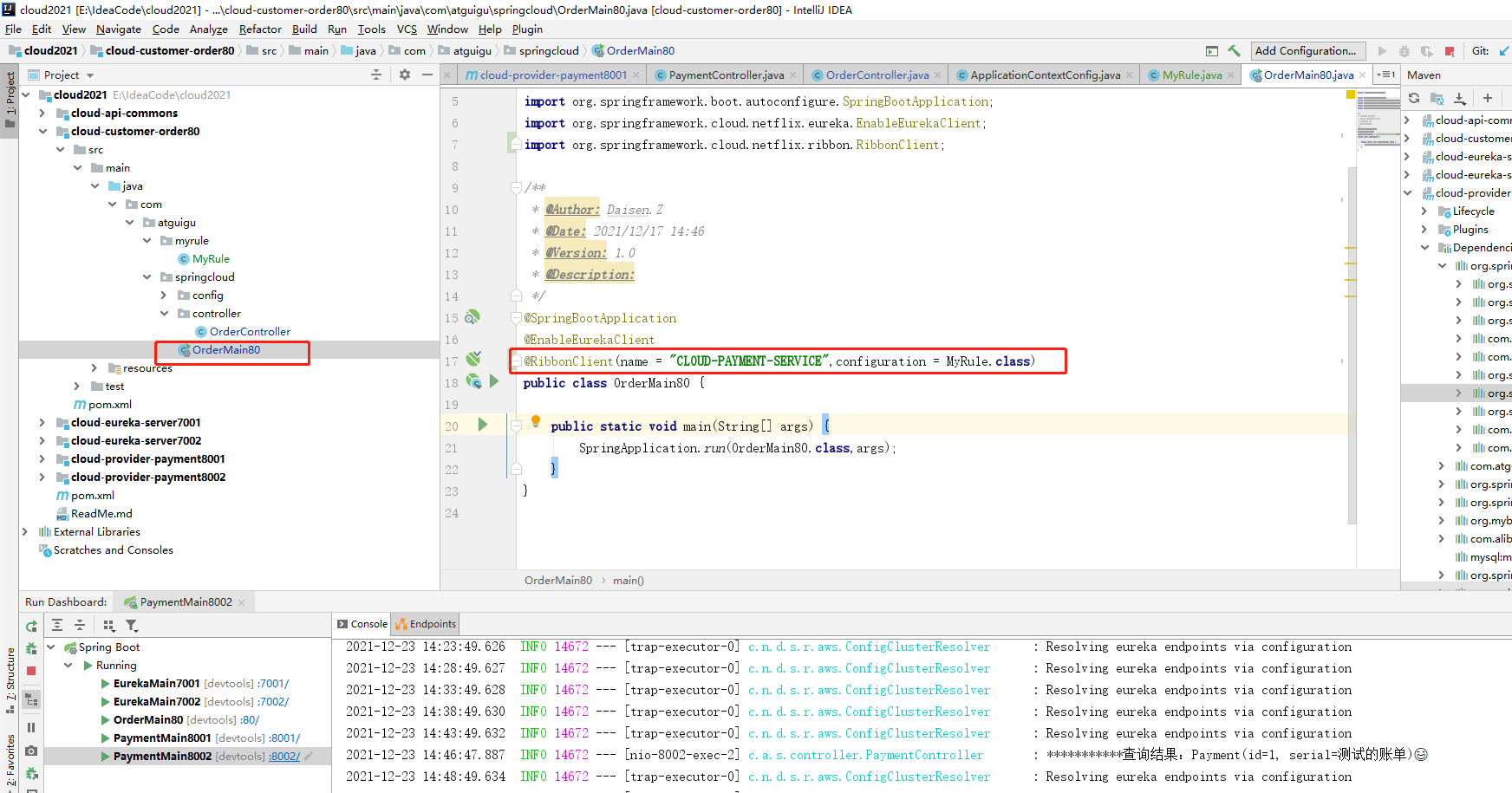1512x793 pixels.
Task: Switch to MyRule.java editor tab
Action: coord(1192,75)
